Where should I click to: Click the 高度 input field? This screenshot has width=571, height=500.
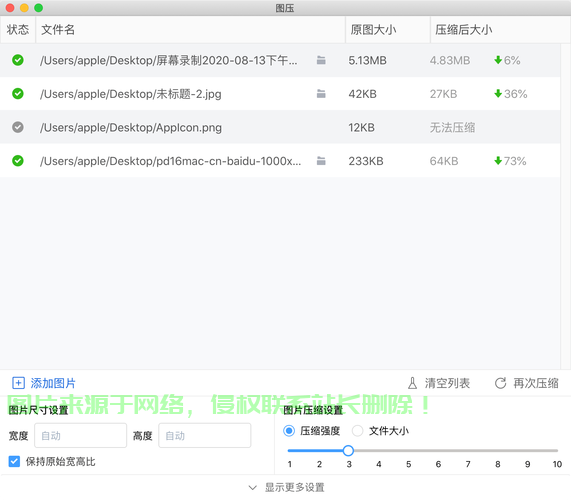tap(205, 435)
